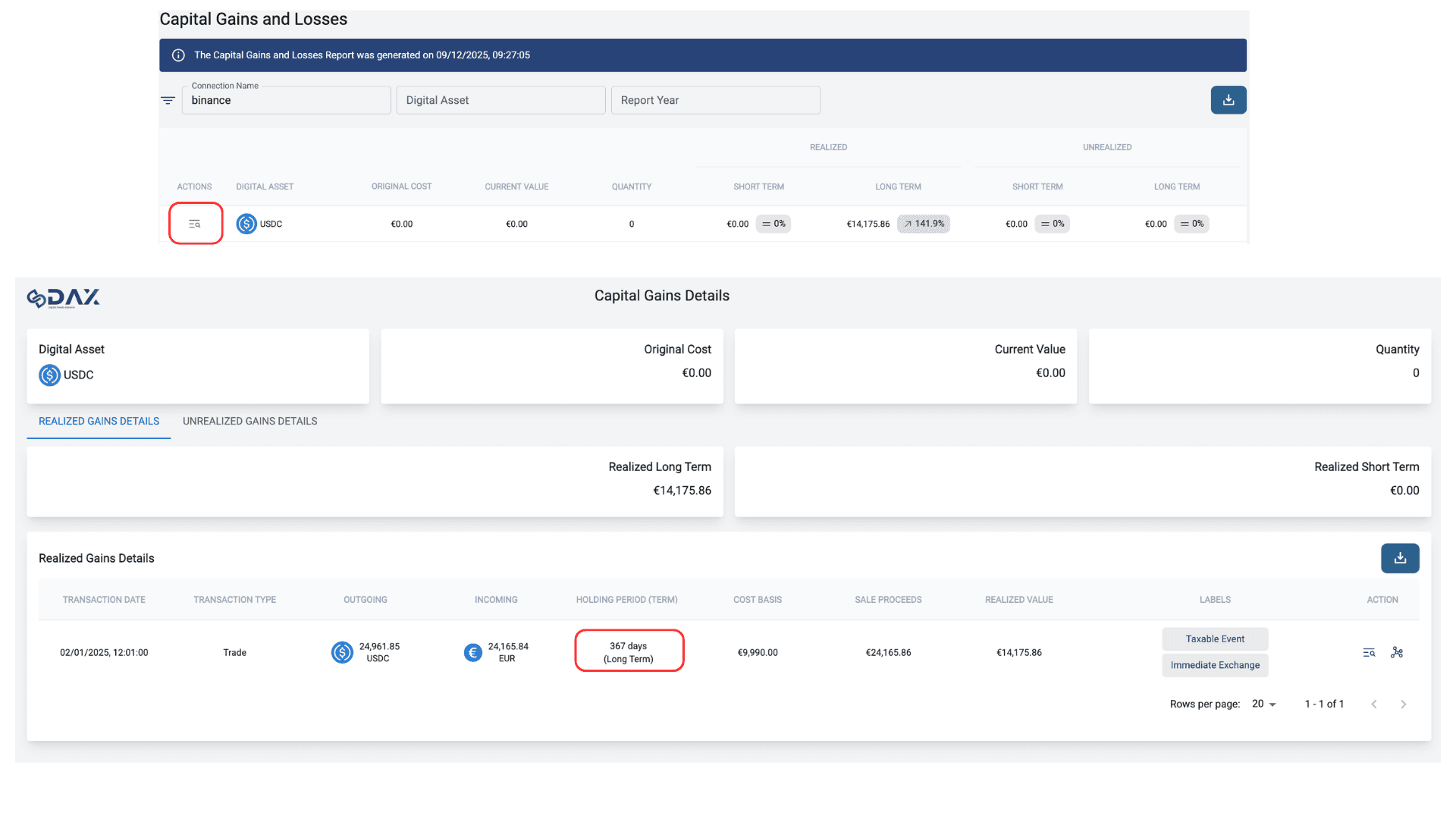The image size is (1456, 819).
Task: Click the 141.9% trend chip
Action: pyautogui.click(x=923, y=223)
